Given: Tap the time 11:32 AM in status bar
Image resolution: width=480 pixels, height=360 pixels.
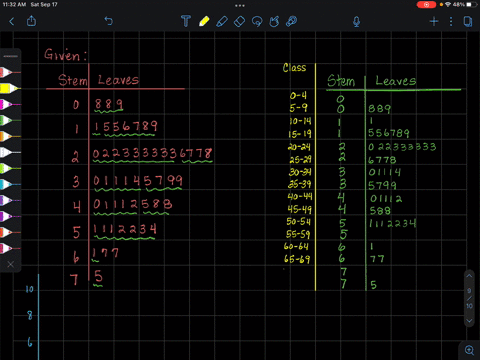Looking at the screenshot, I should [14, 5].
